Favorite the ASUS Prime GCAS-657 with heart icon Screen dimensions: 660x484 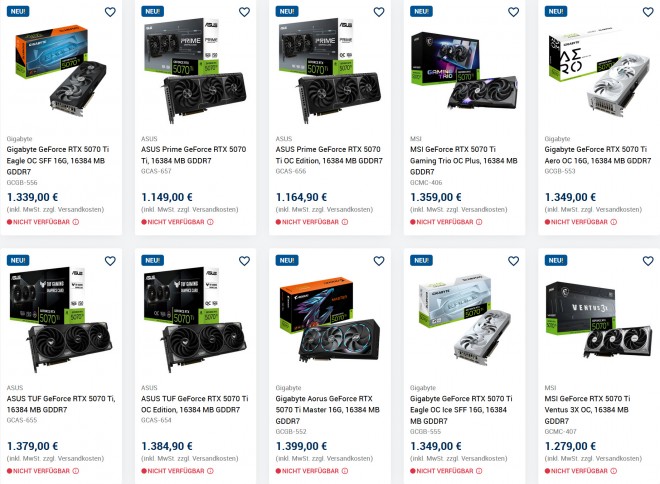pyautogui.click(x=245, y=12)
